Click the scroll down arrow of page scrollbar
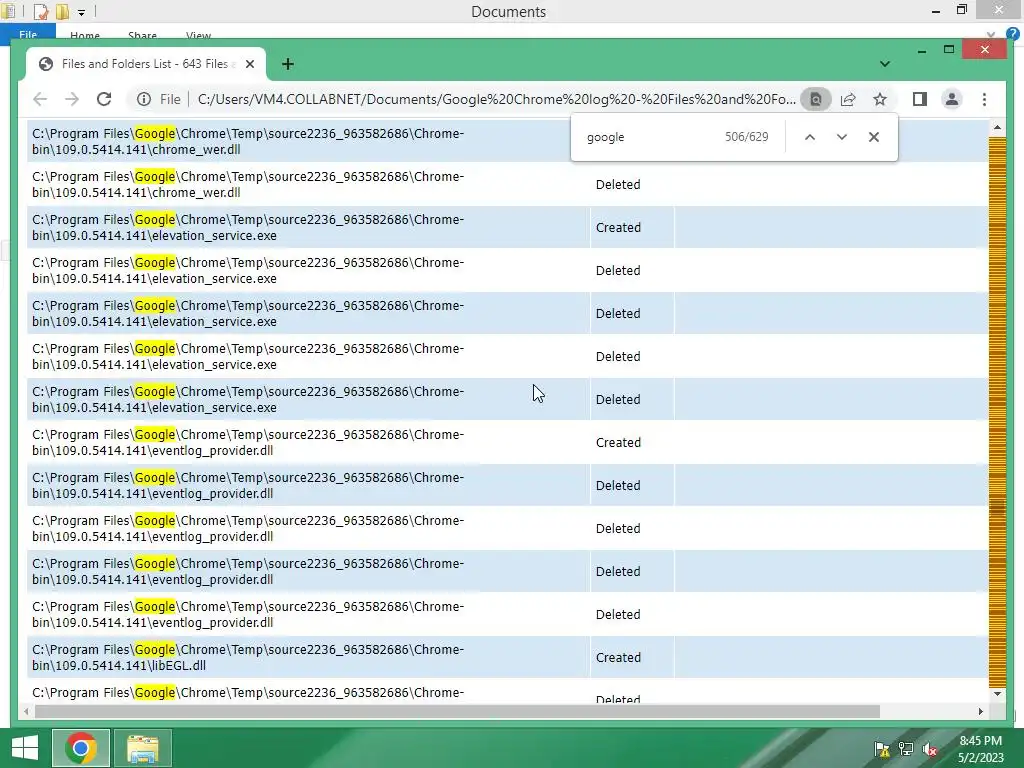Viewport: 1024px width, 768px height. click(x=997, y=694)
